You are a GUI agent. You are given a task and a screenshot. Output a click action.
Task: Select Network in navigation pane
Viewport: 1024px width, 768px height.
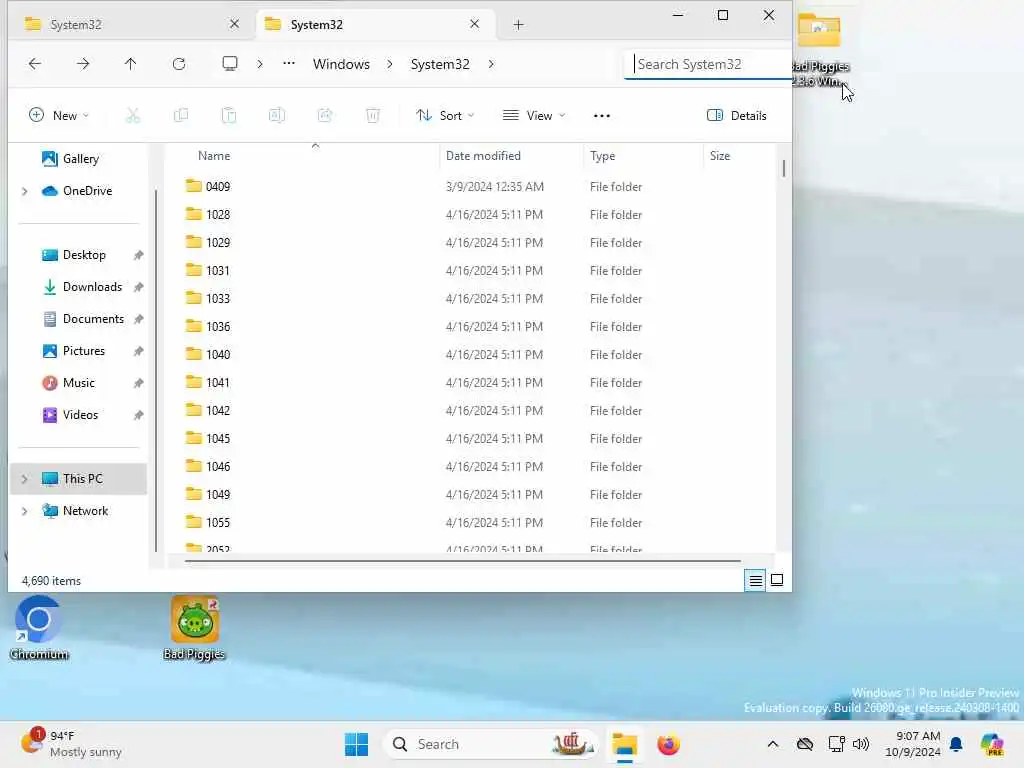[85, 511]
